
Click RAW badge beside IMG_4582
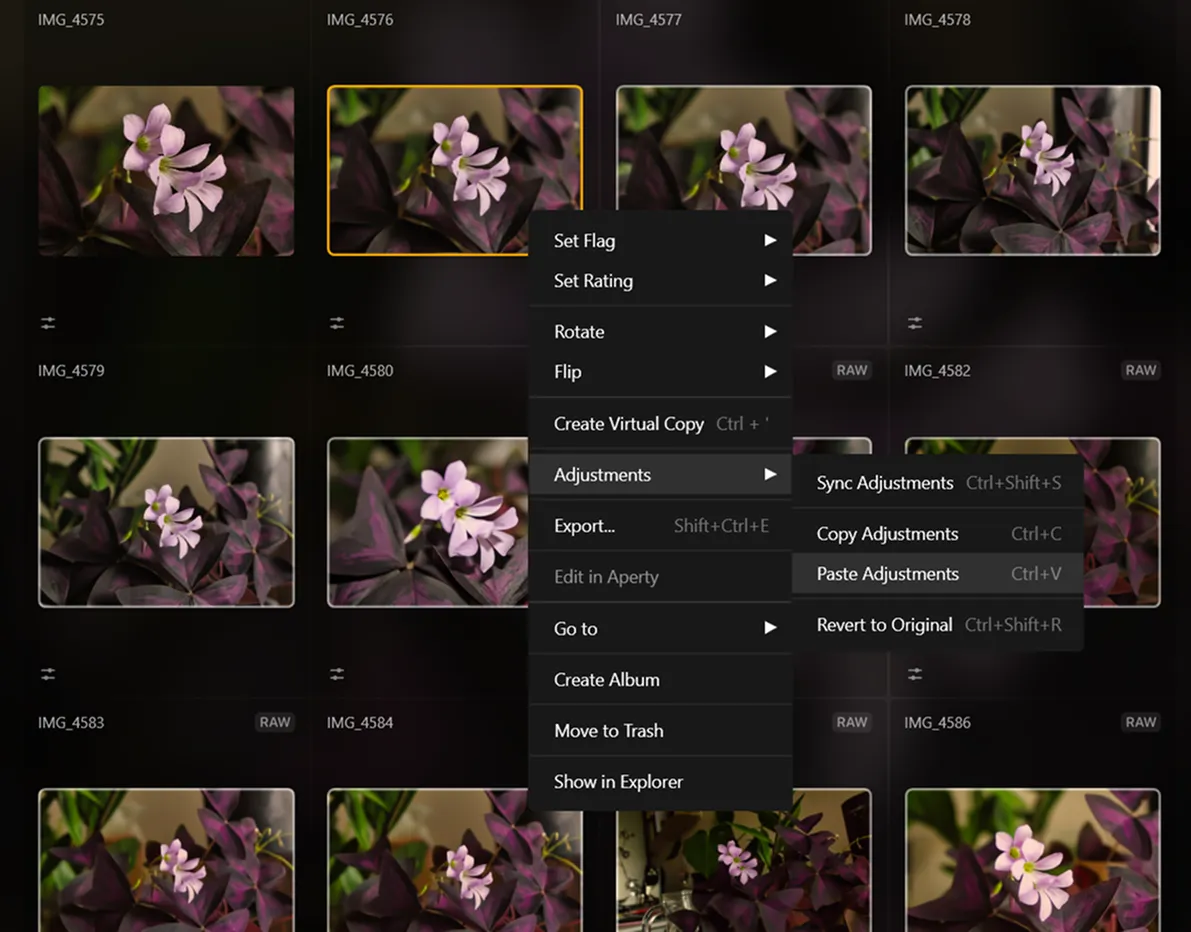[x=1140, y=370]
